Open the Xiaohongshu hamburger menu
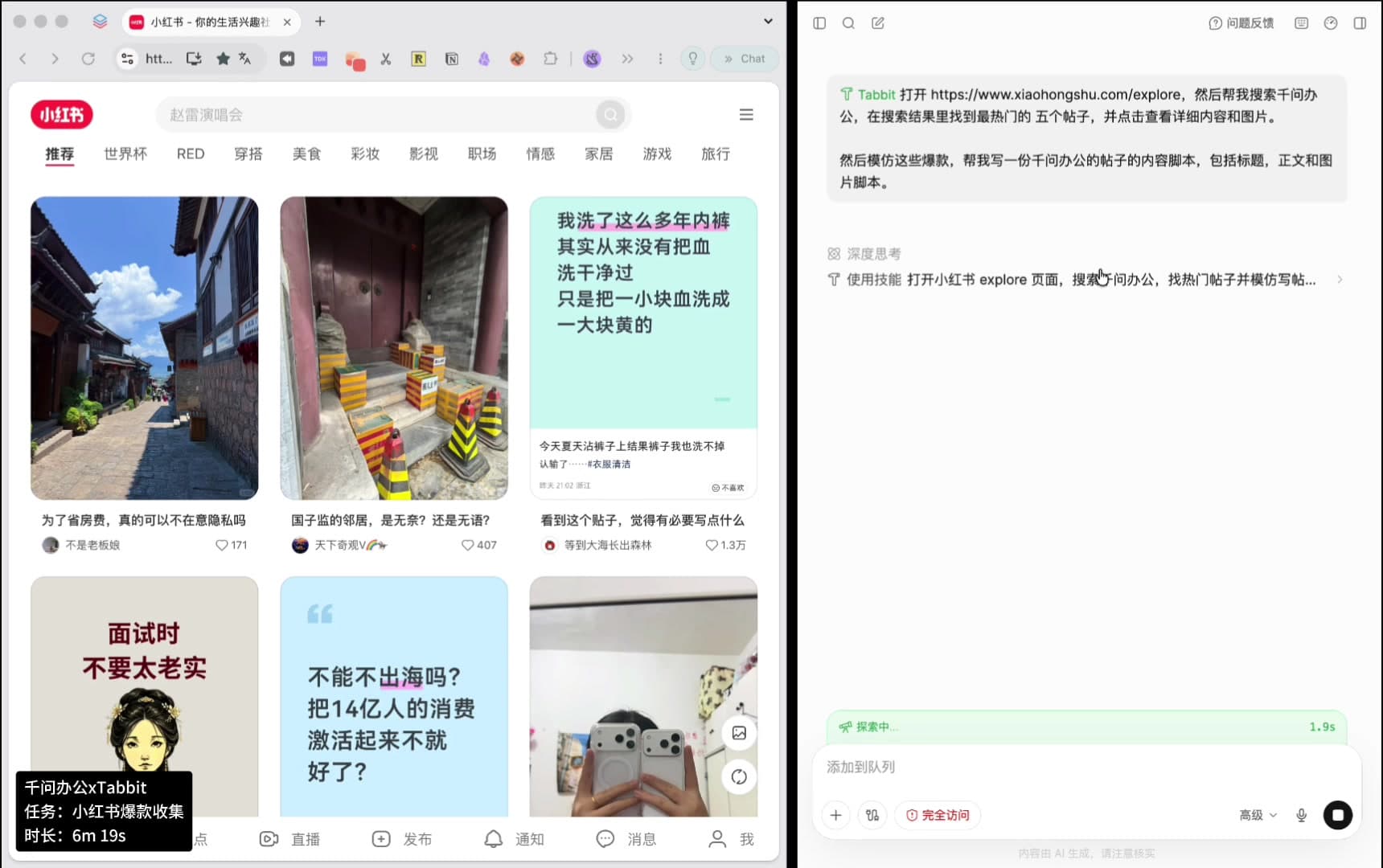The width and height of the screenshot is (1383, 868). tap(746, 115)
